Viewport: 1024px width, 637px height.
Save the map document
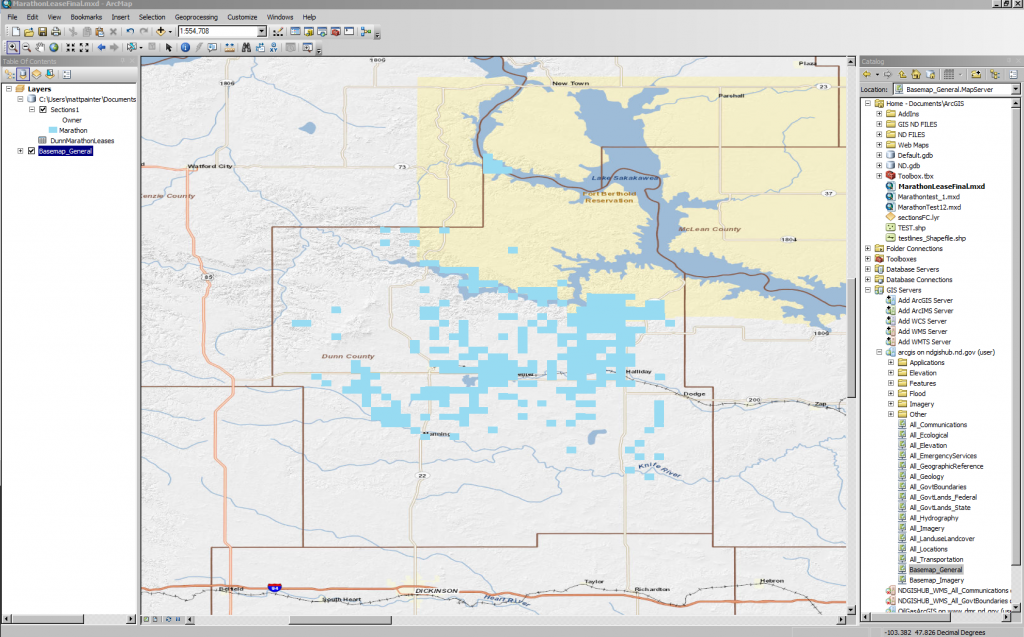42,32
